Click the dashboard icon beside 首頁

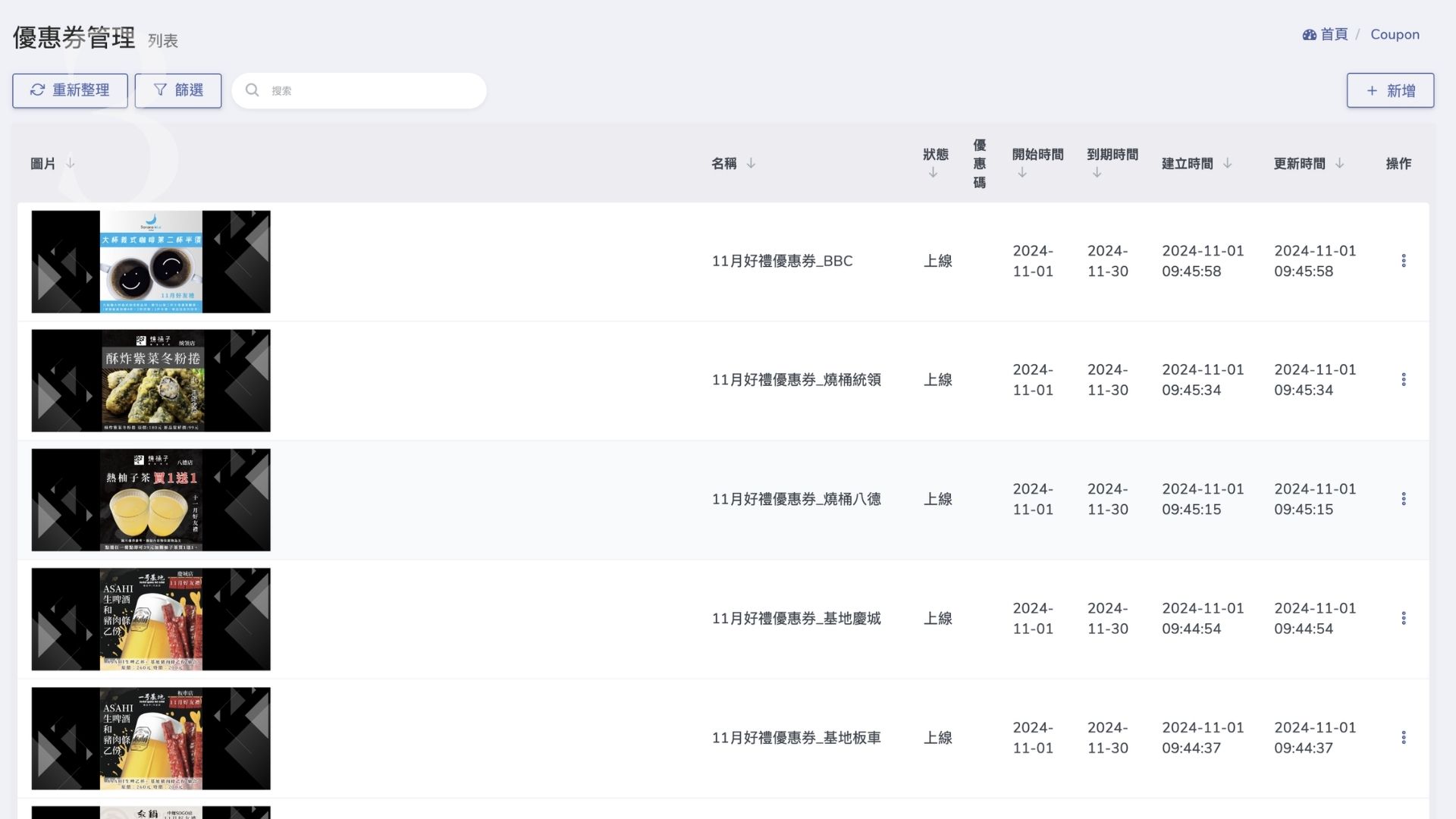1310,34
